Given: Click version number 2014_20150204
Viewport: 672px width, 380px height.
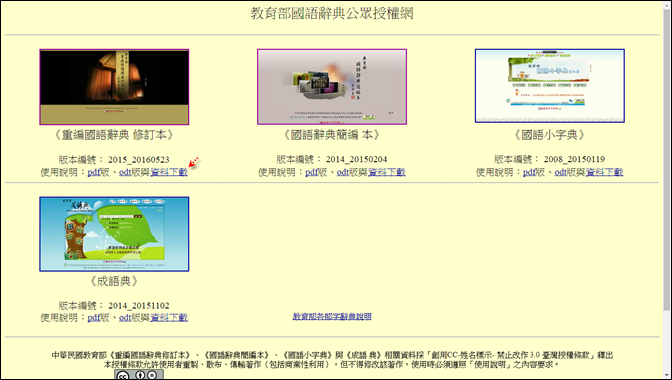Looking at the screenshot, I should [356, 160].
